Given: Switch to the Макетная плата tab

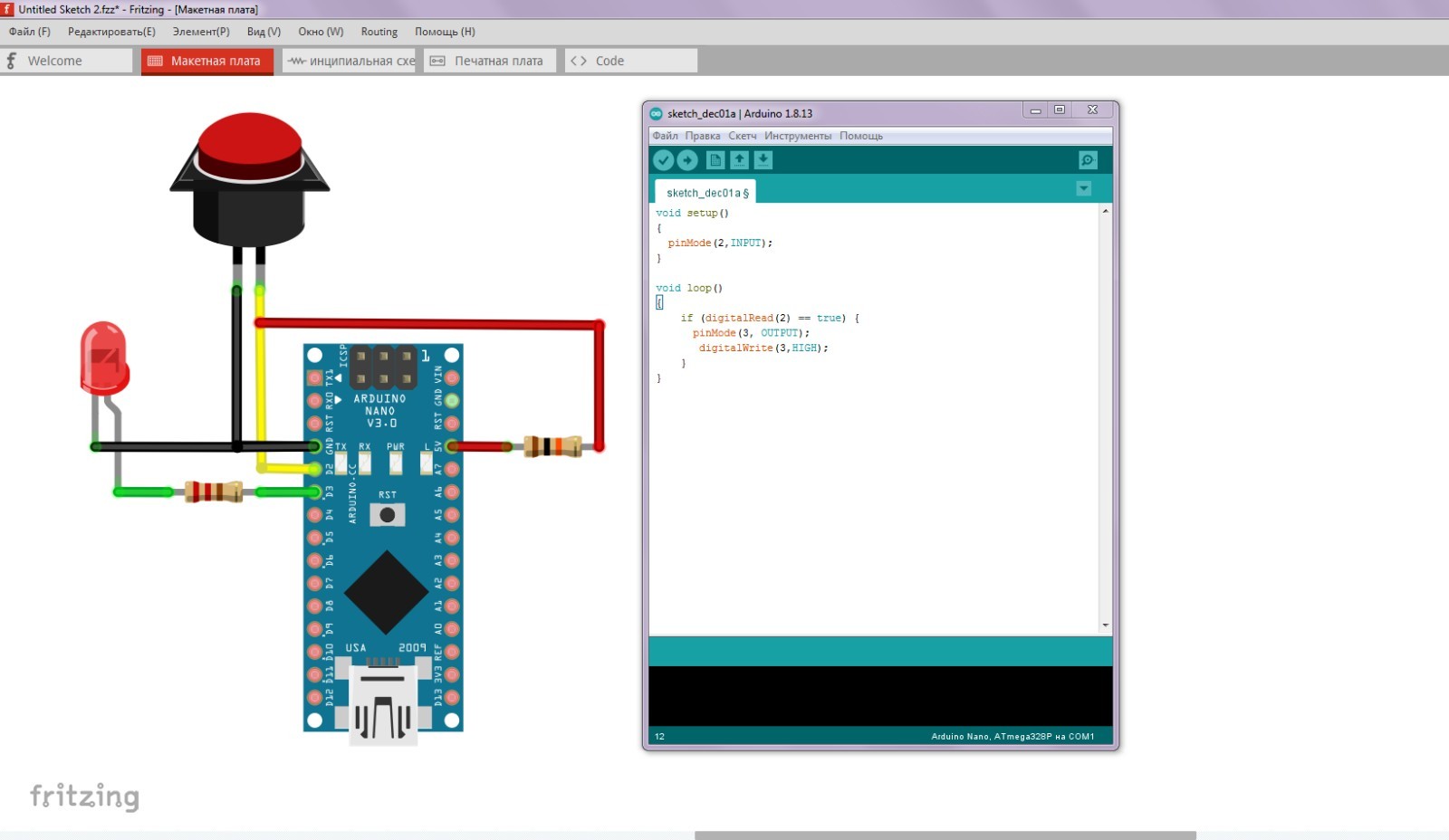Looking at the screenshot, I should coord(207,61).
